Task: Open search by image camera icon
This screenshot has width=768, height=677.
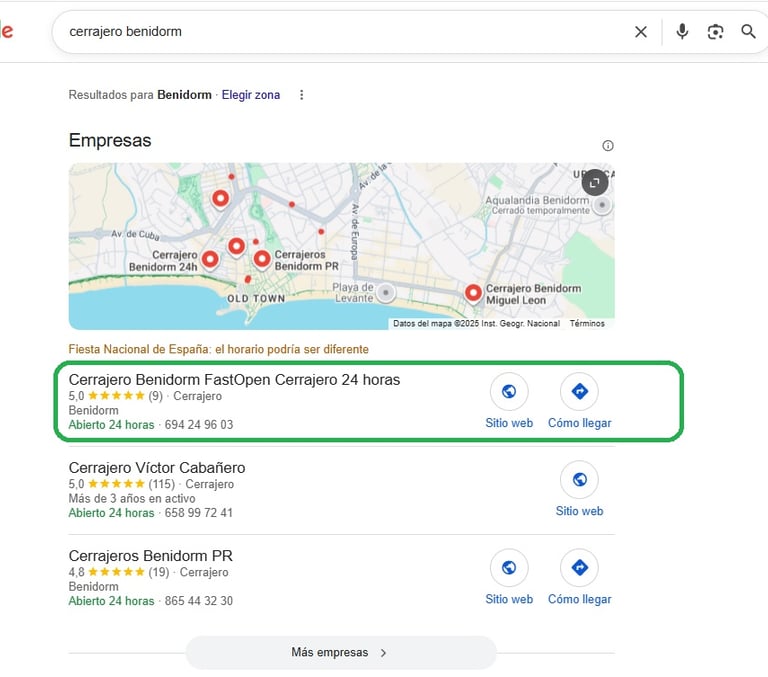Action: click(x=716, y=32)
